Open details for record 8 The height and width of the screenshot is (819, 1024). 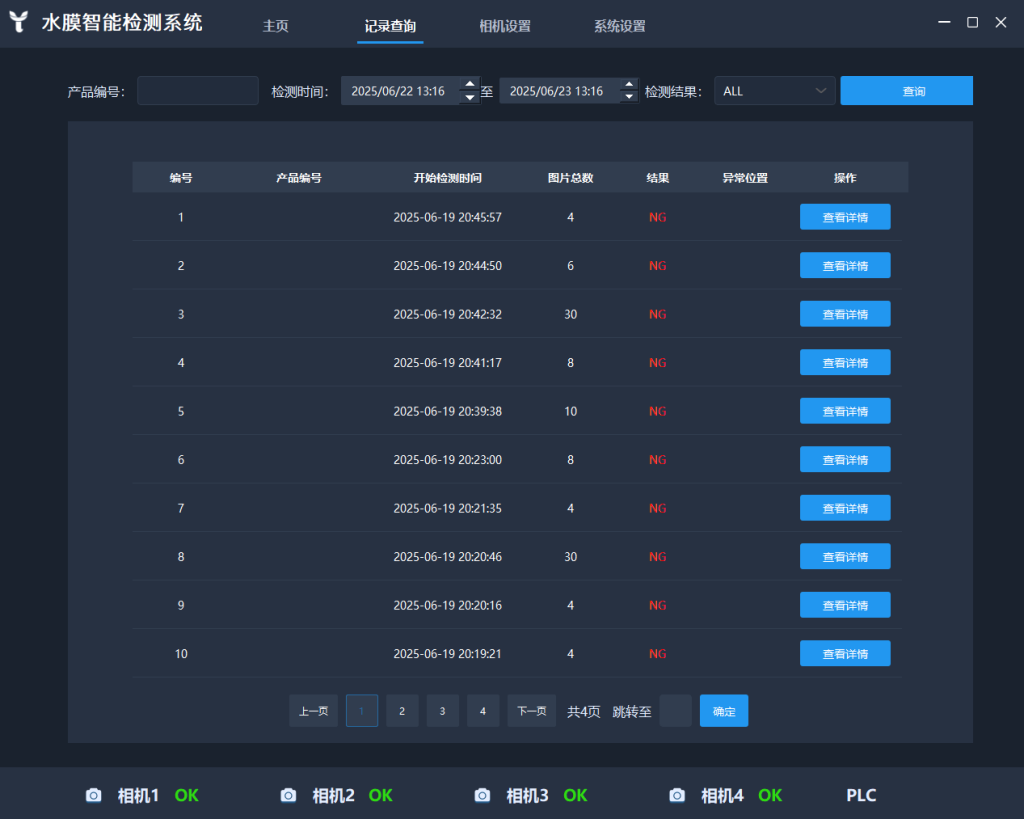[x=845, y=556]
